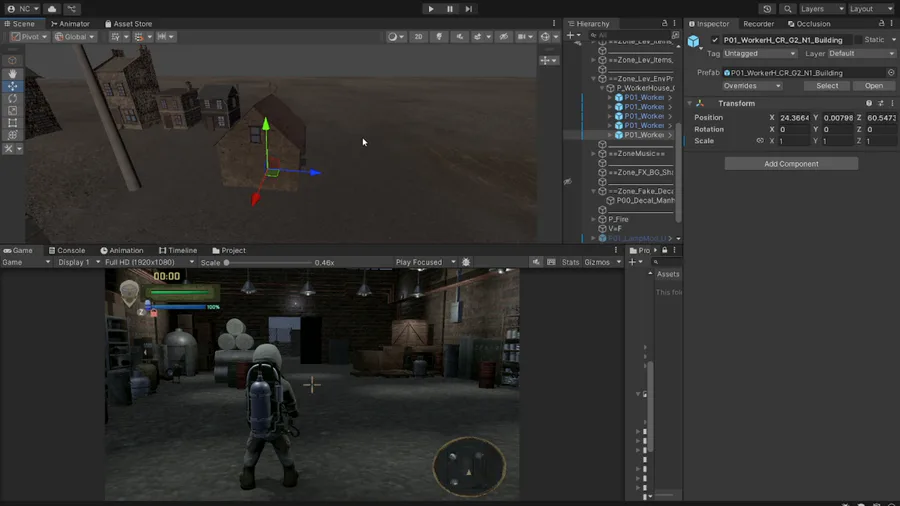The width and height of the screenshot is (900, 506).
Task: Open the Layers dropdown
Action: tap(820, 9)
